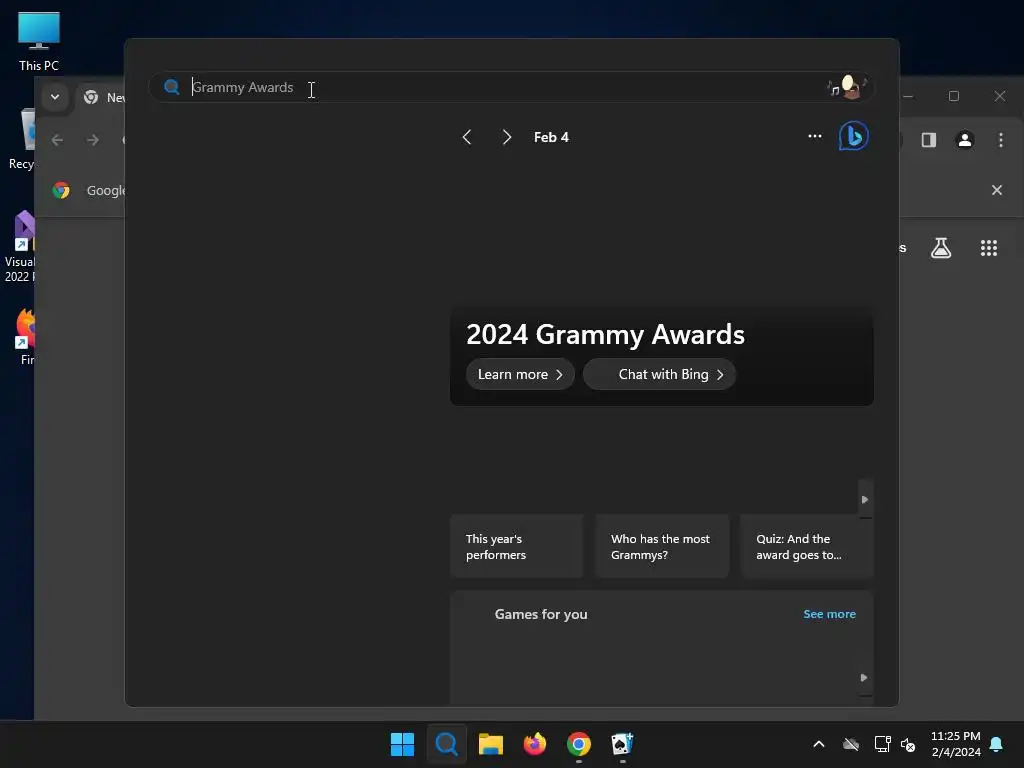Select the Chrome New Tab tab

[x=101, y=97]
